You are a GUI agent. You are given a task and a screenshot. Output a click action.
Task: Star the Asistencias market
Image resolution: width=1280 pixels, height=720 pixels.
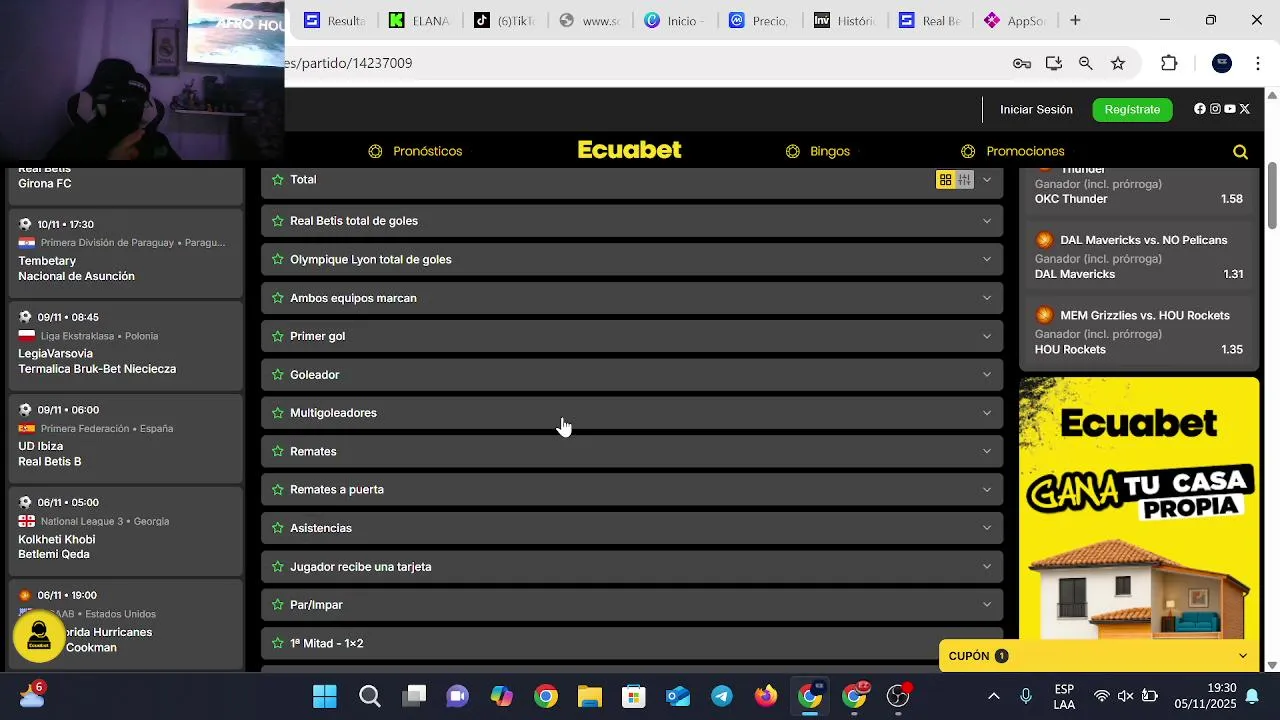click(x=278, y=528)
